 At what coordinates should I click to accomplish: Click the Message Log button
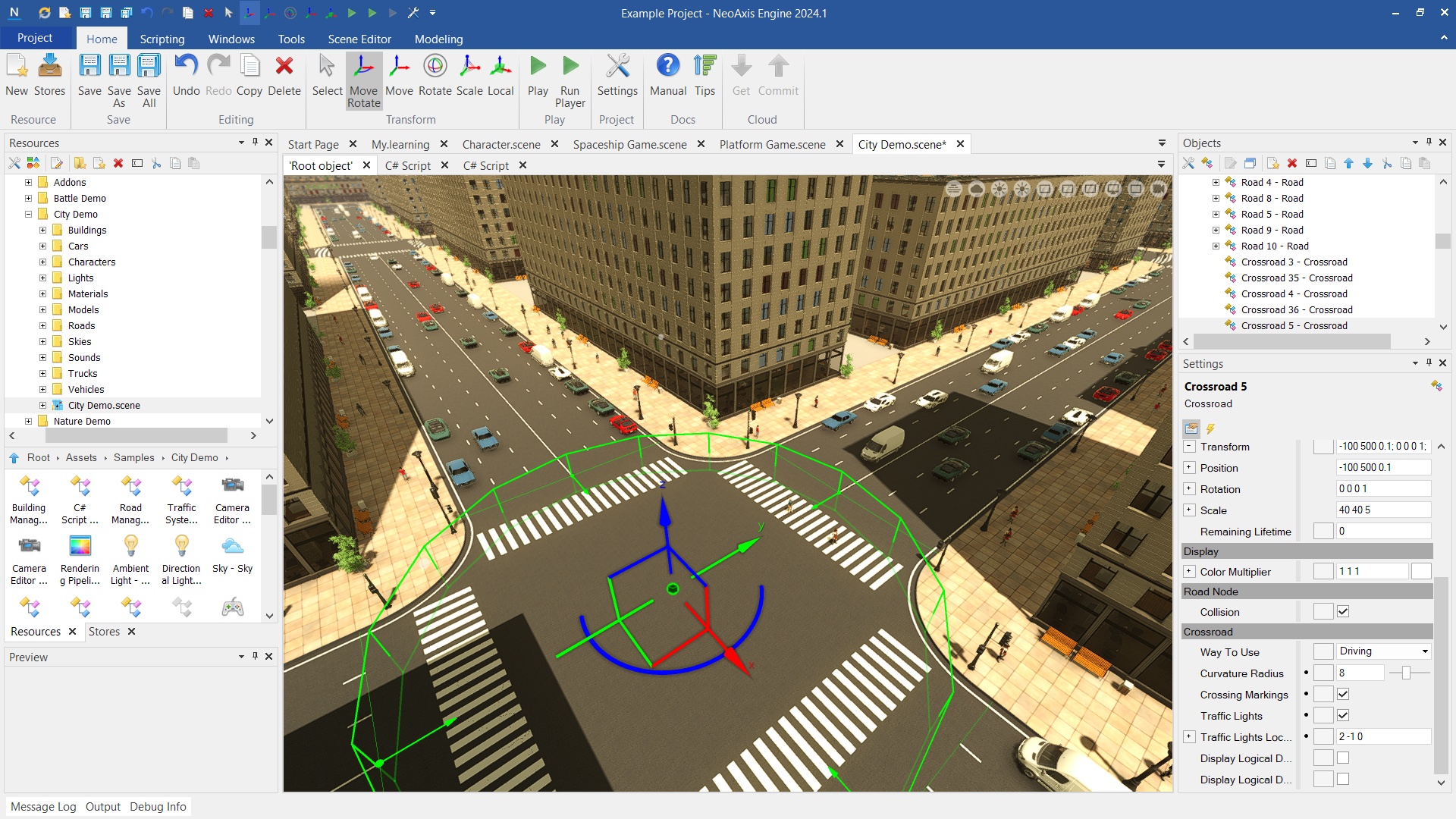[x=43, y=807]
